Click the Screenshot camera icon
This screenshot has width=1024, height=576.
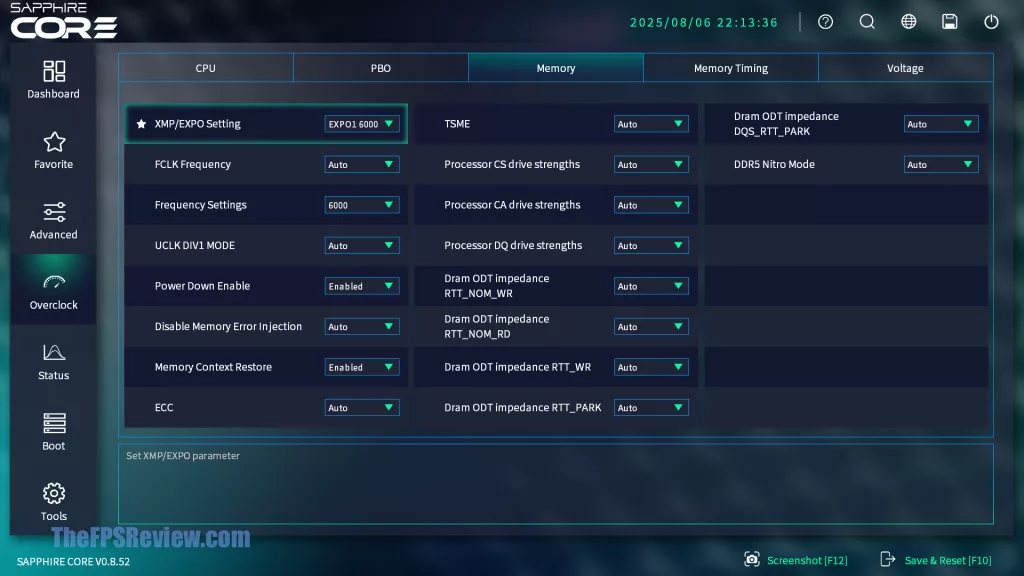[752, 560]
